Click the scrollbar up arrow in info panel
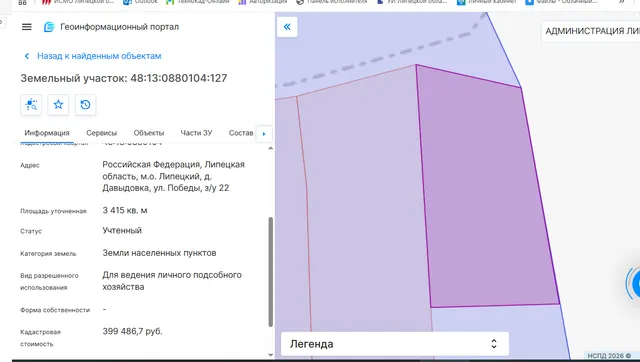This screenshot has height=362, width=640. (x=270, y=148)
